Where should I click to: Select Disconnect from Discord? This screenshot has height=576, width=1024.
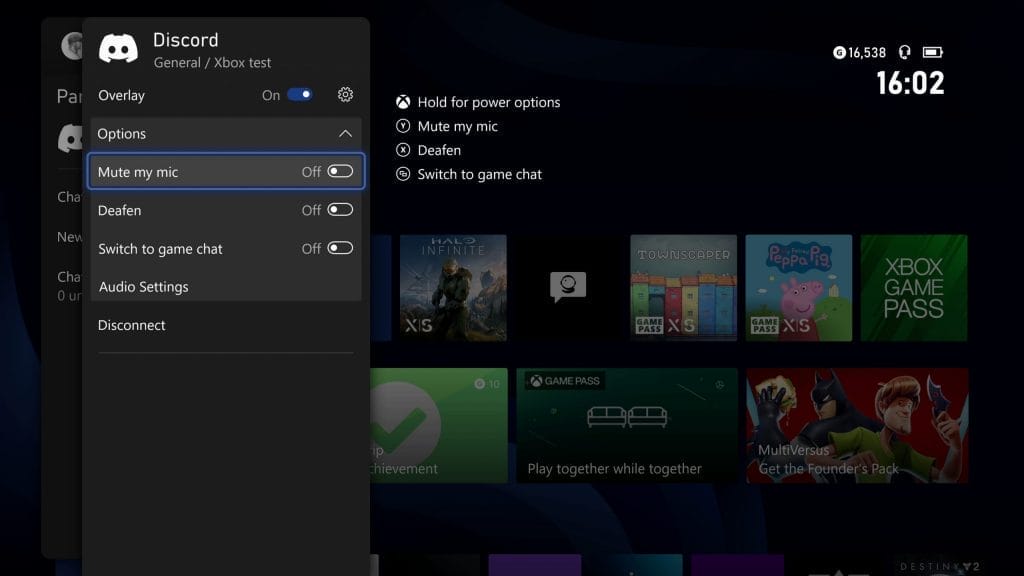(x=132, y=325)
